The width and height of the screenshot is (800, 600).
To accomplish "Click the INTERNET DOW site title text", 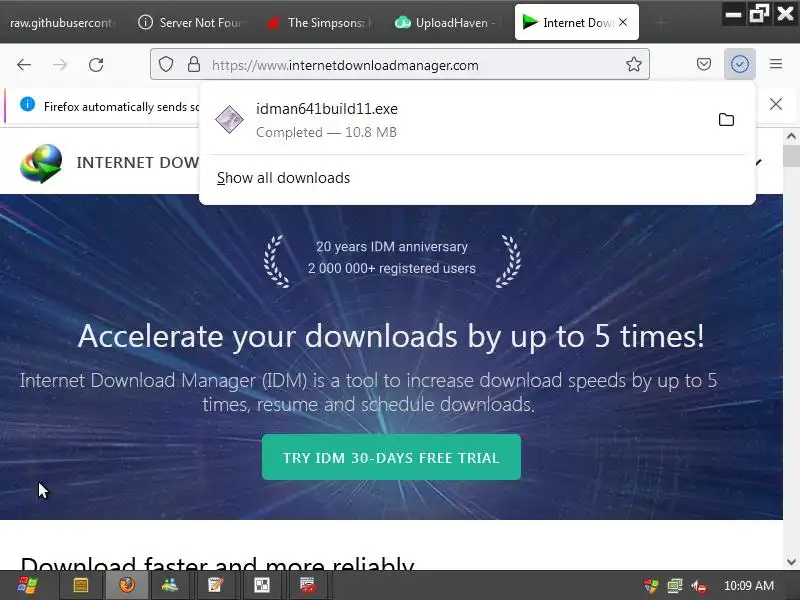I will (x=137, y=163).
